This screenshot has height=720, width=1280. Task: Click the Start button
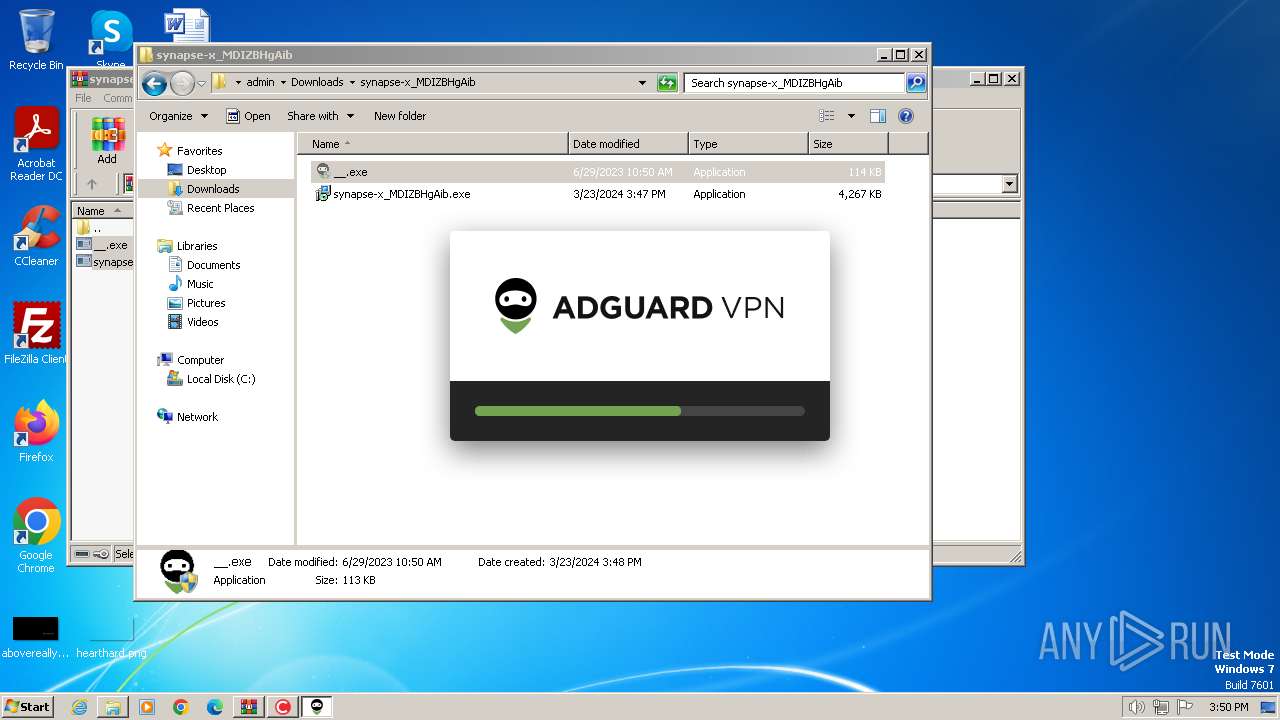pyautogui.click(x=27, y=706)
